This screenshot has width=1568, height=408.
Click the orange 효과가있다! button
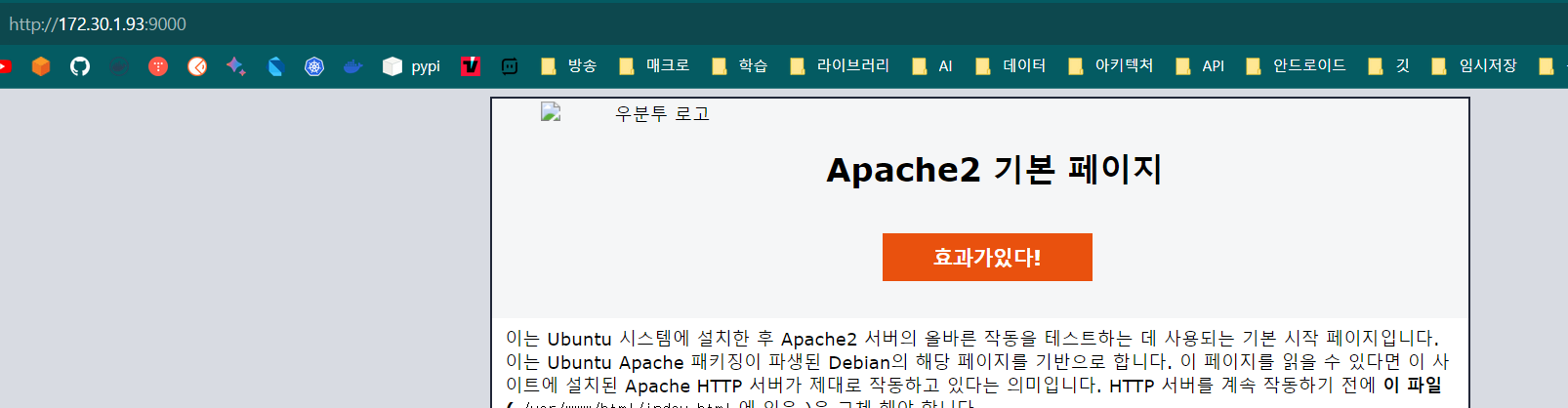coord(987,257)
